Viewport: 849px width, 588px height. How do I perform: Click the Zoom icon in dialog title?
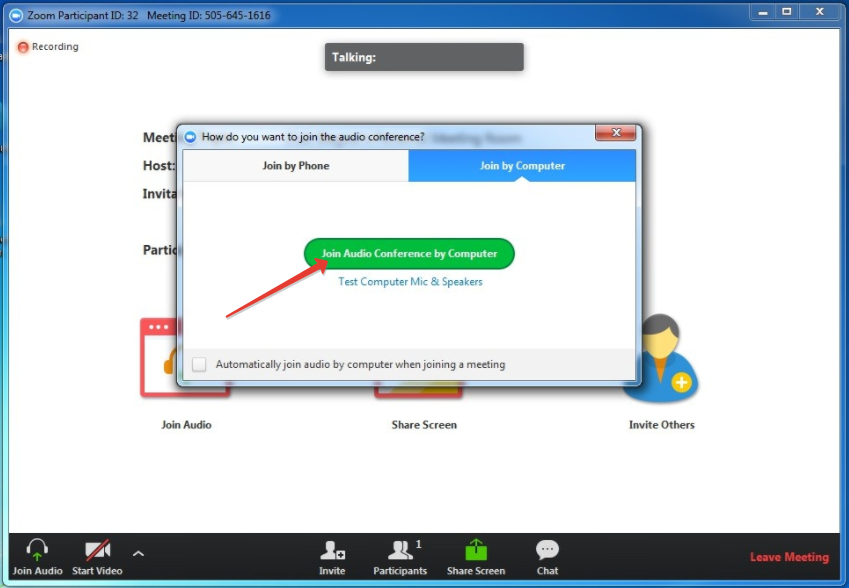click(190, 137)
